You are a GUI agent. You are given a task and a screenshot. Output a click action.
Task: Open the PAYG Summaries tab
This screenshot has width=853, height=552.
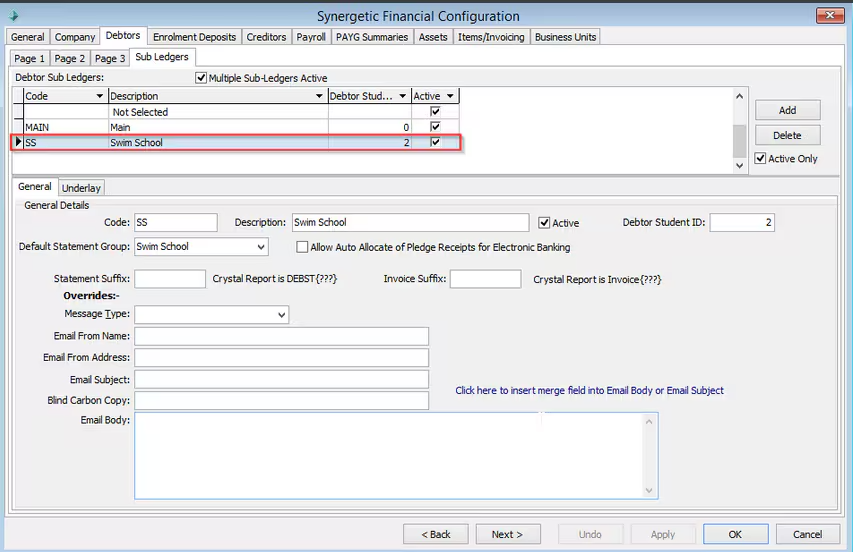[372, 37]
